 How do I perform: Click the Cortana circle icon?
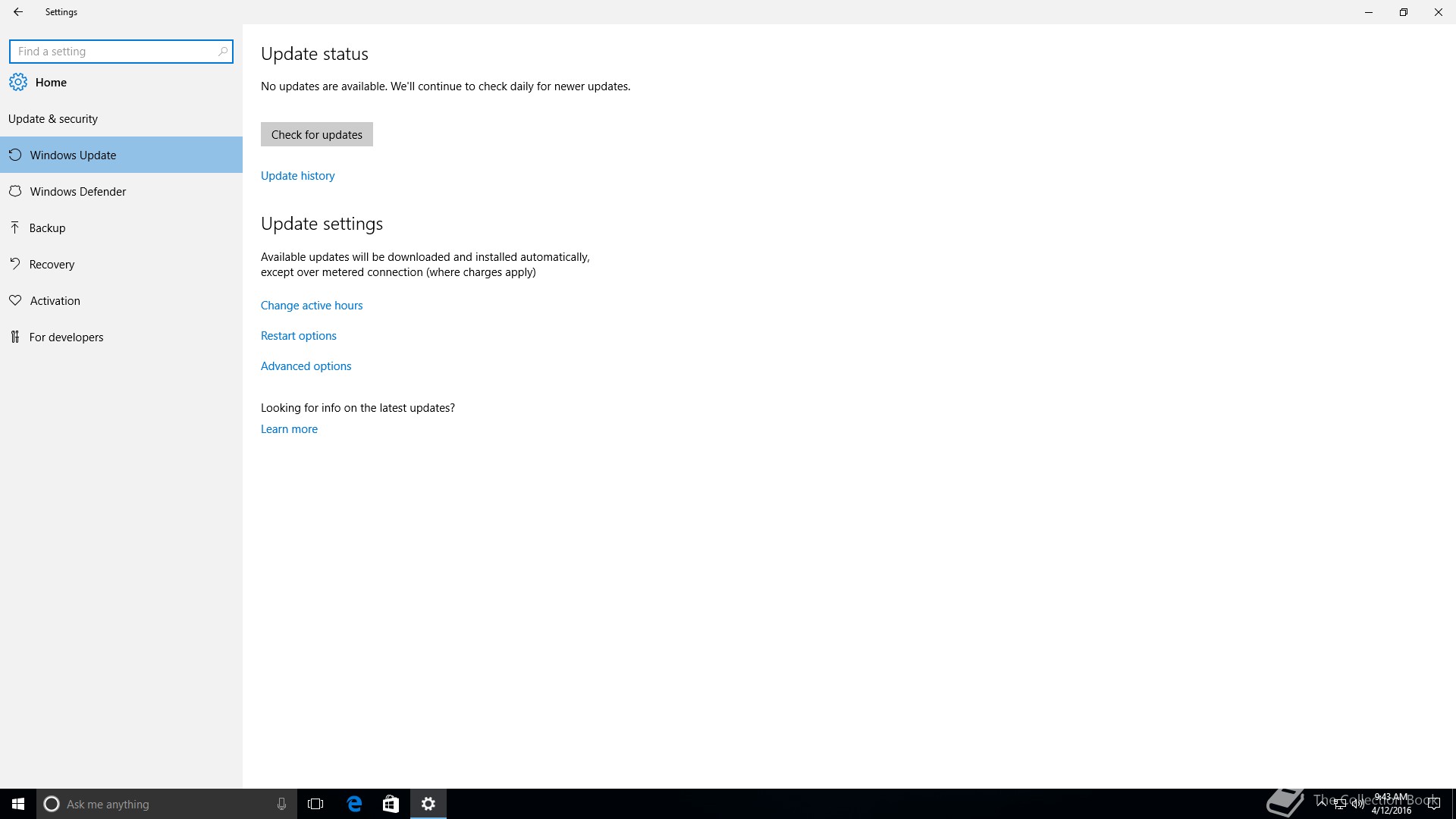(x=52, y=804)
